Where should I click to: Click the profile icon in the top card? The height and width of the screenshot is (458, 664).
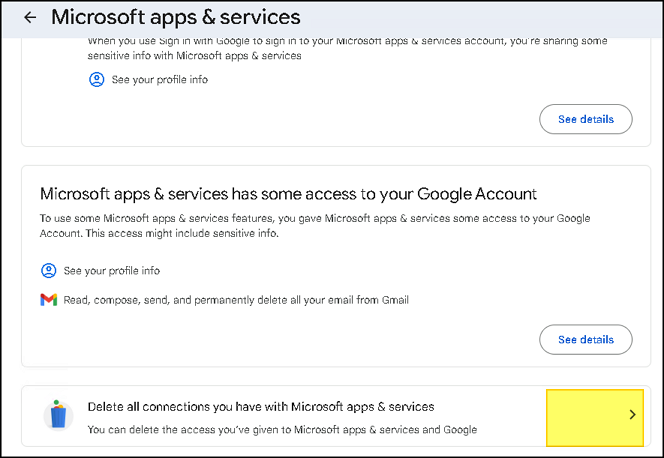97,80
